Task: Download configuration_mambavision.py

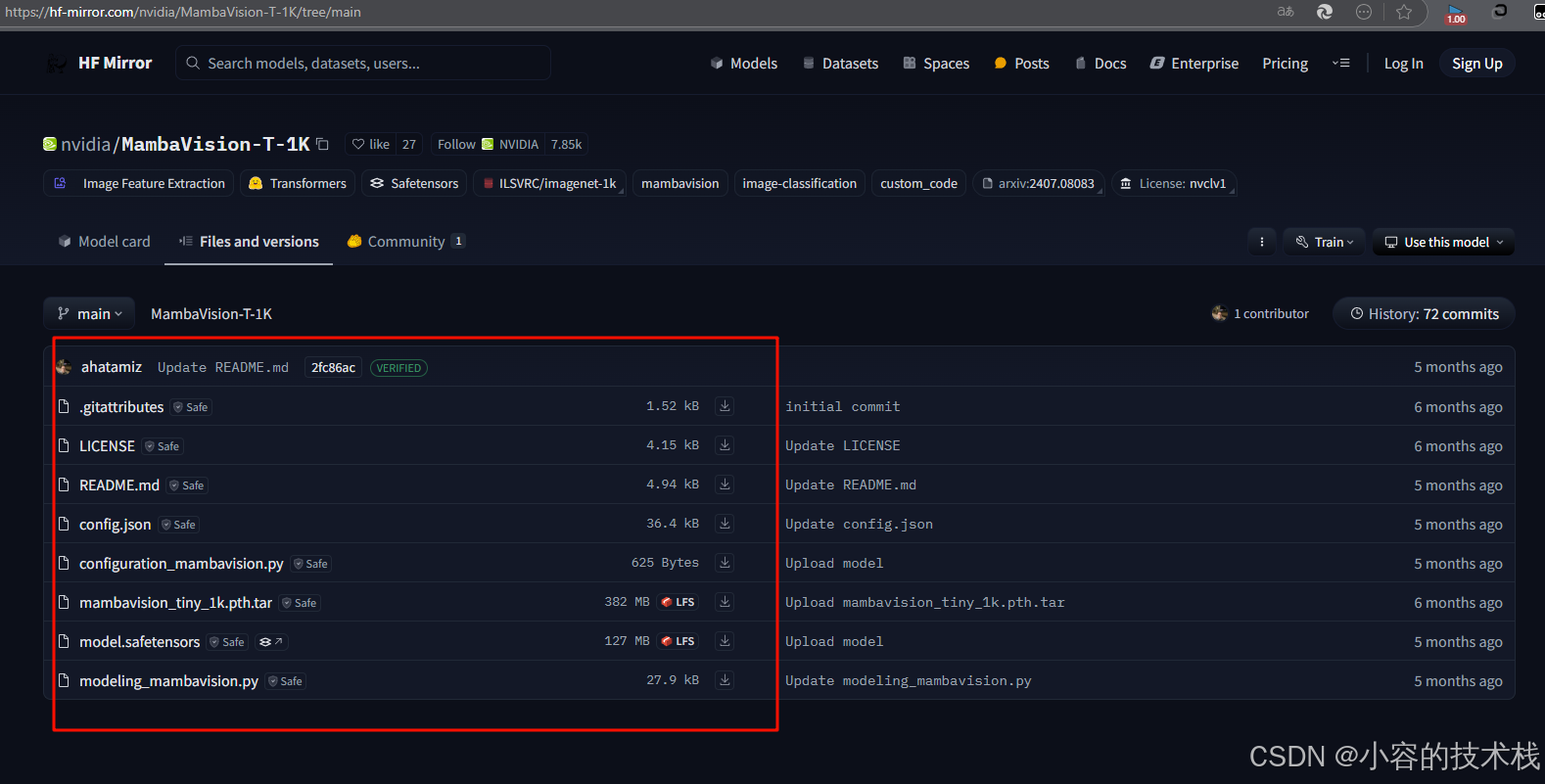Action: [725, 563]
